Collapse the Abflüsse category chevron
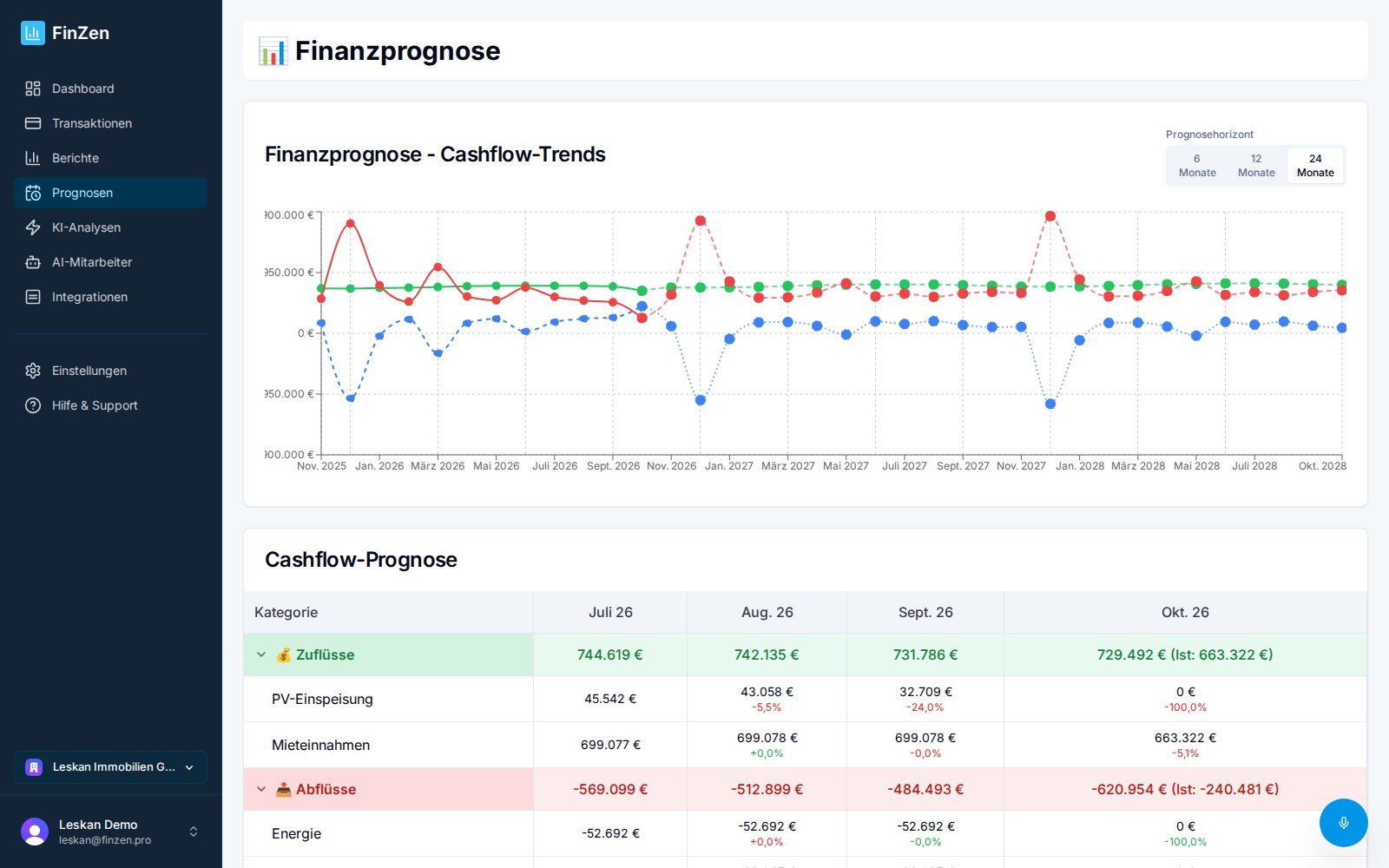Screen dimensions: 1389x868 tap(261, 789)
